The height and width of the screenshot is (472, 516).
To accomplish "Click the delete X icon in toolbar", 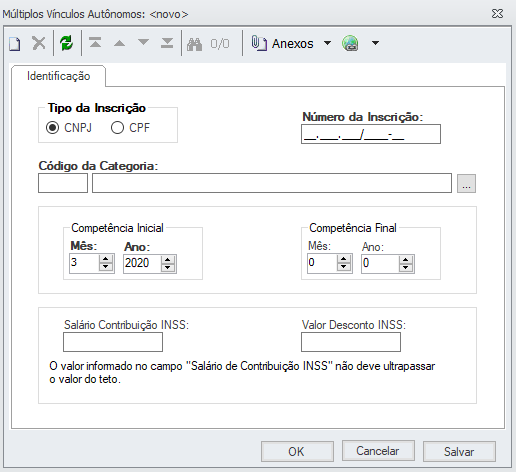I will tap(39, 43).
